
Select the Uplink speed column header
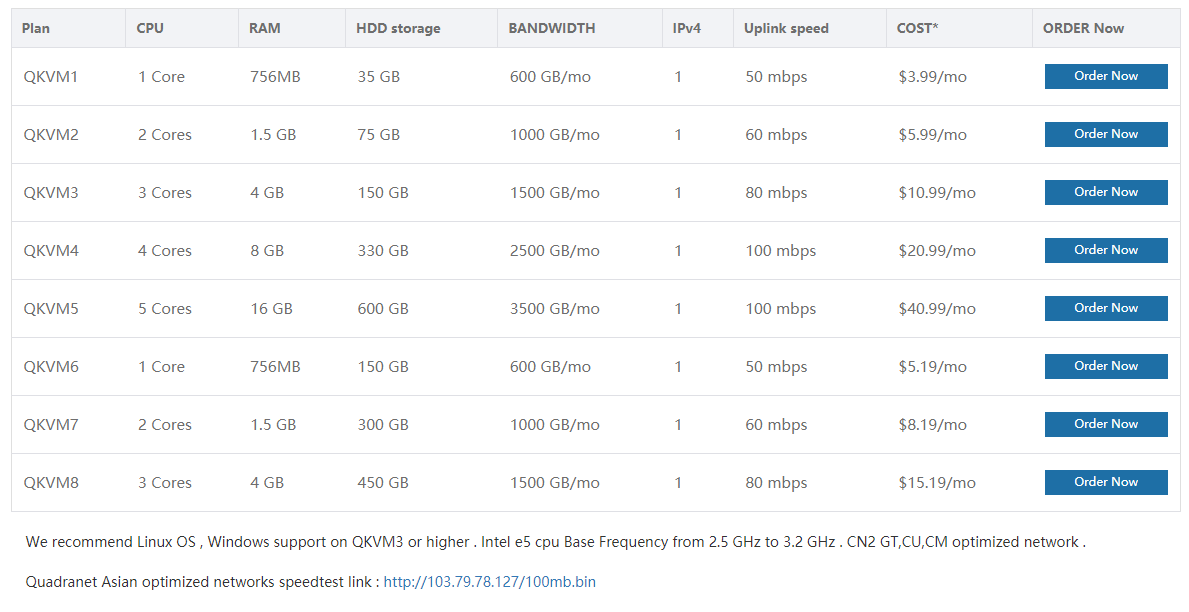(x=786, y=28)
